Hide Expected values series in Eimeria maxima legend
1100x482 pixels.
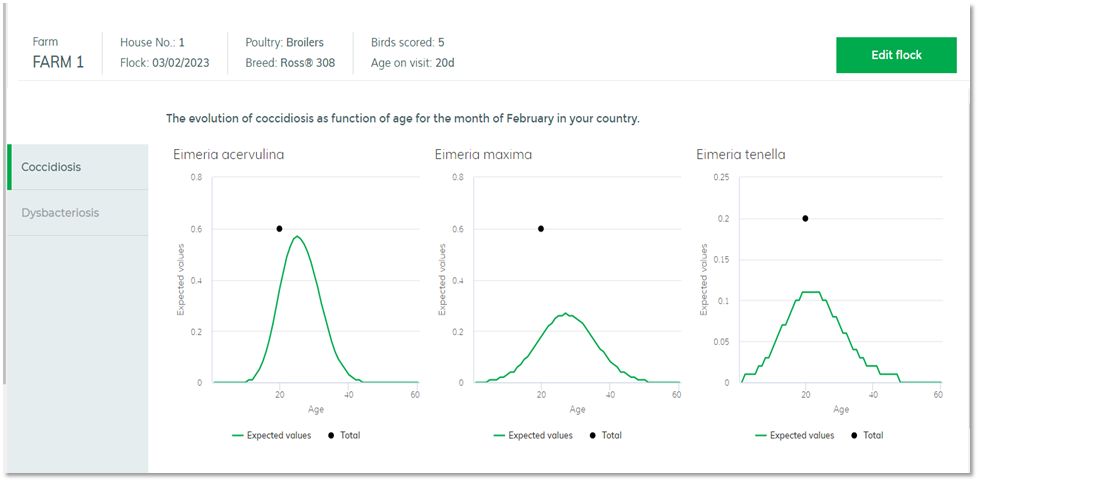click(x=533, y=436)
